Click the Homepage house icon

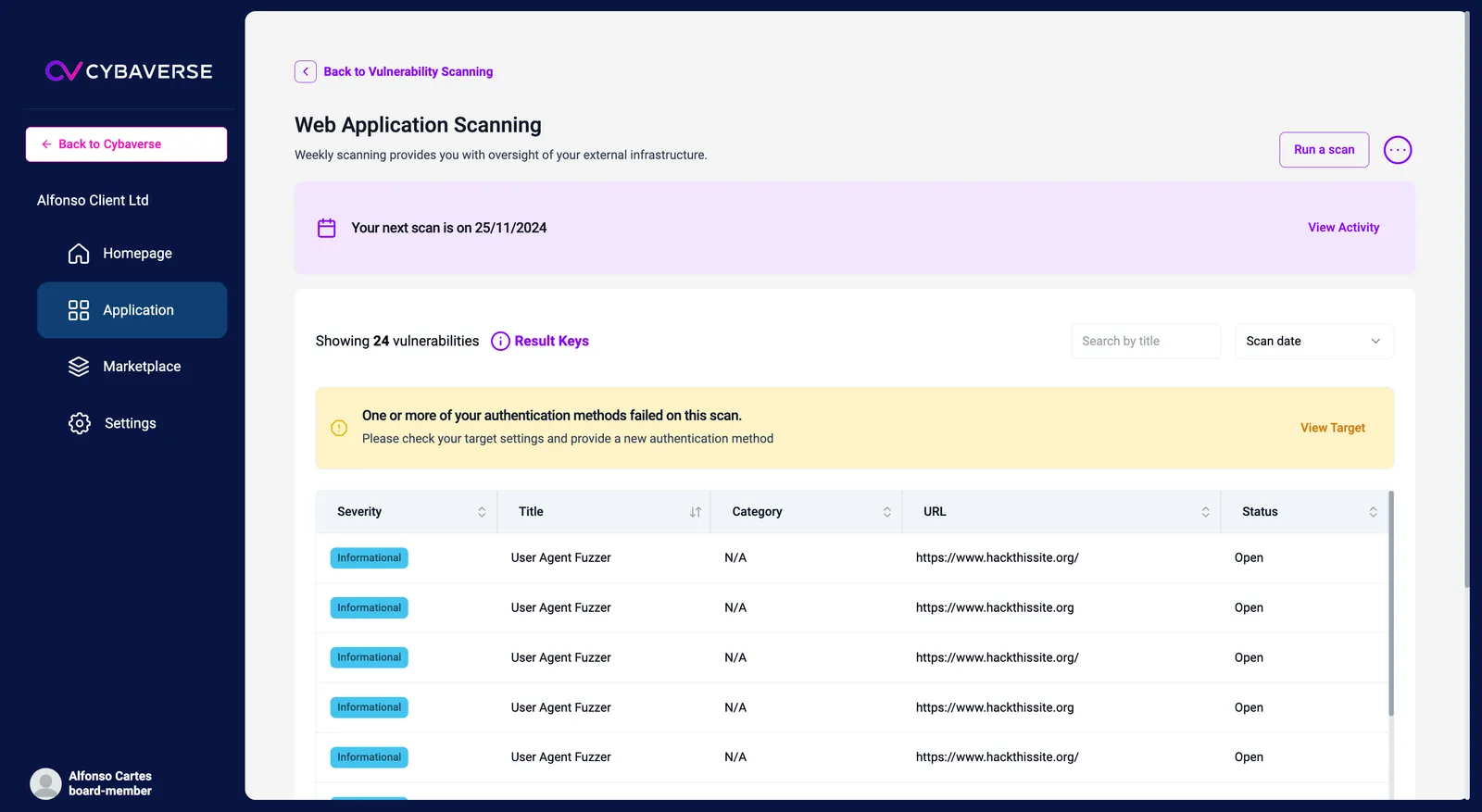click(x=79, y=254)
